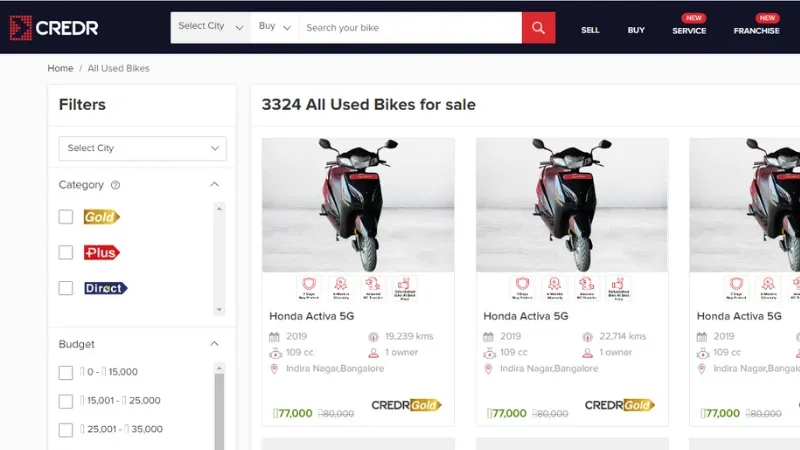Click odometer icon beside 19,239 kms

point(373,337)
